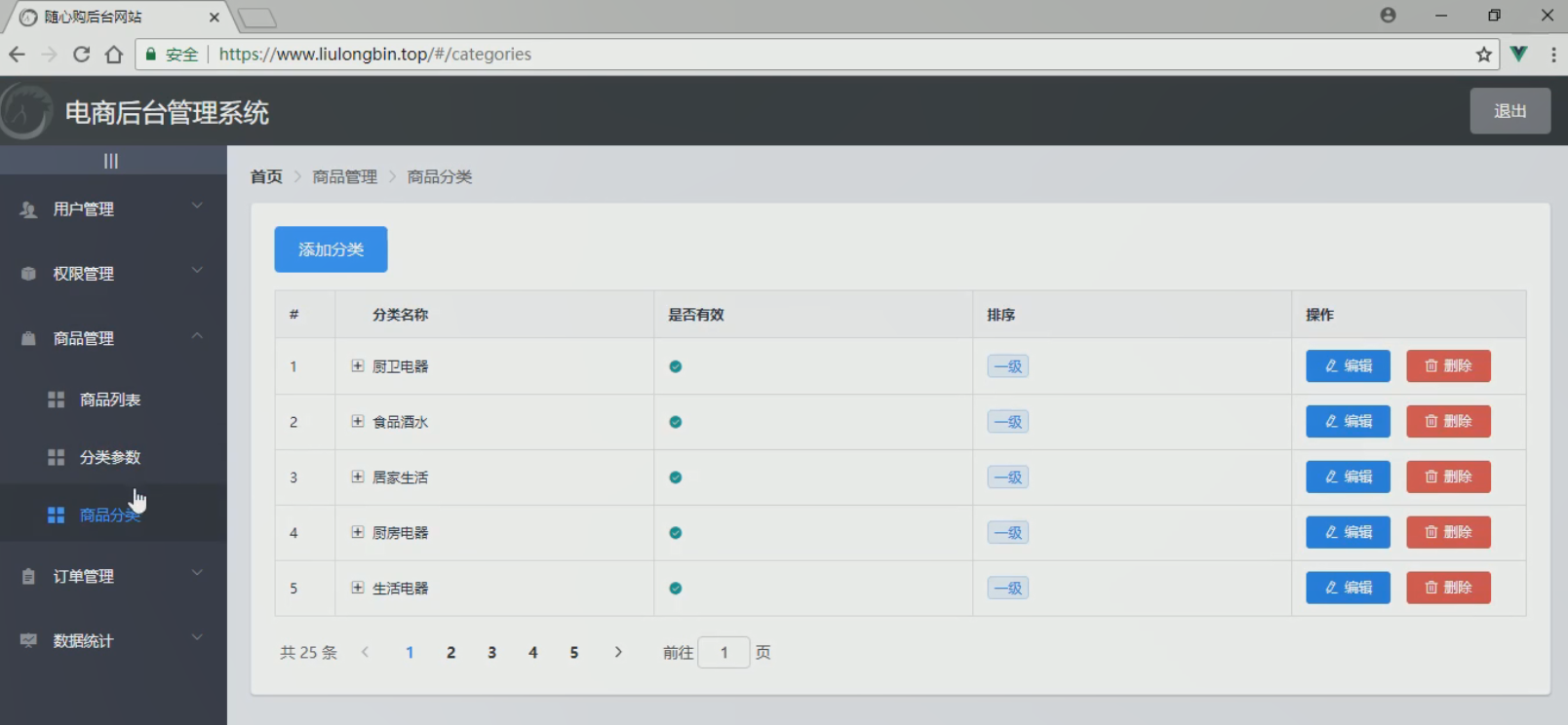1568x725 pixels.
Task: Open 分类参数 menu item
Action: [113, 457]
